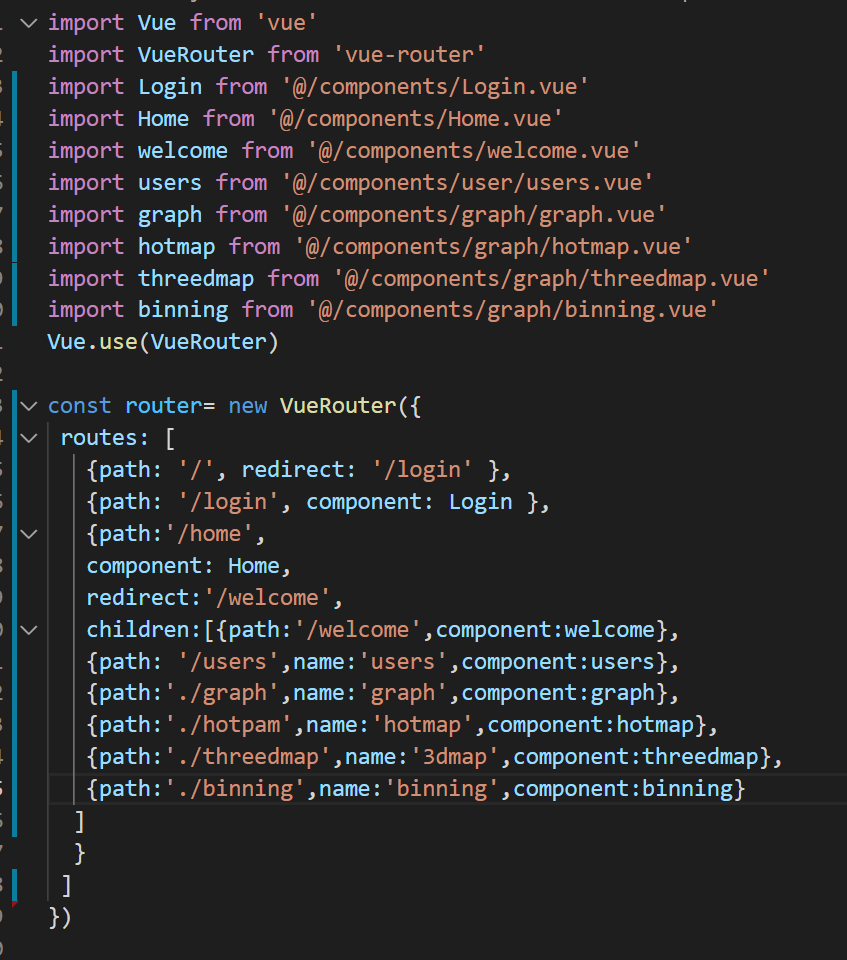847x960 pixels.
Task: Click the 'threedmap' identifier in the import line
Action: 195,279
